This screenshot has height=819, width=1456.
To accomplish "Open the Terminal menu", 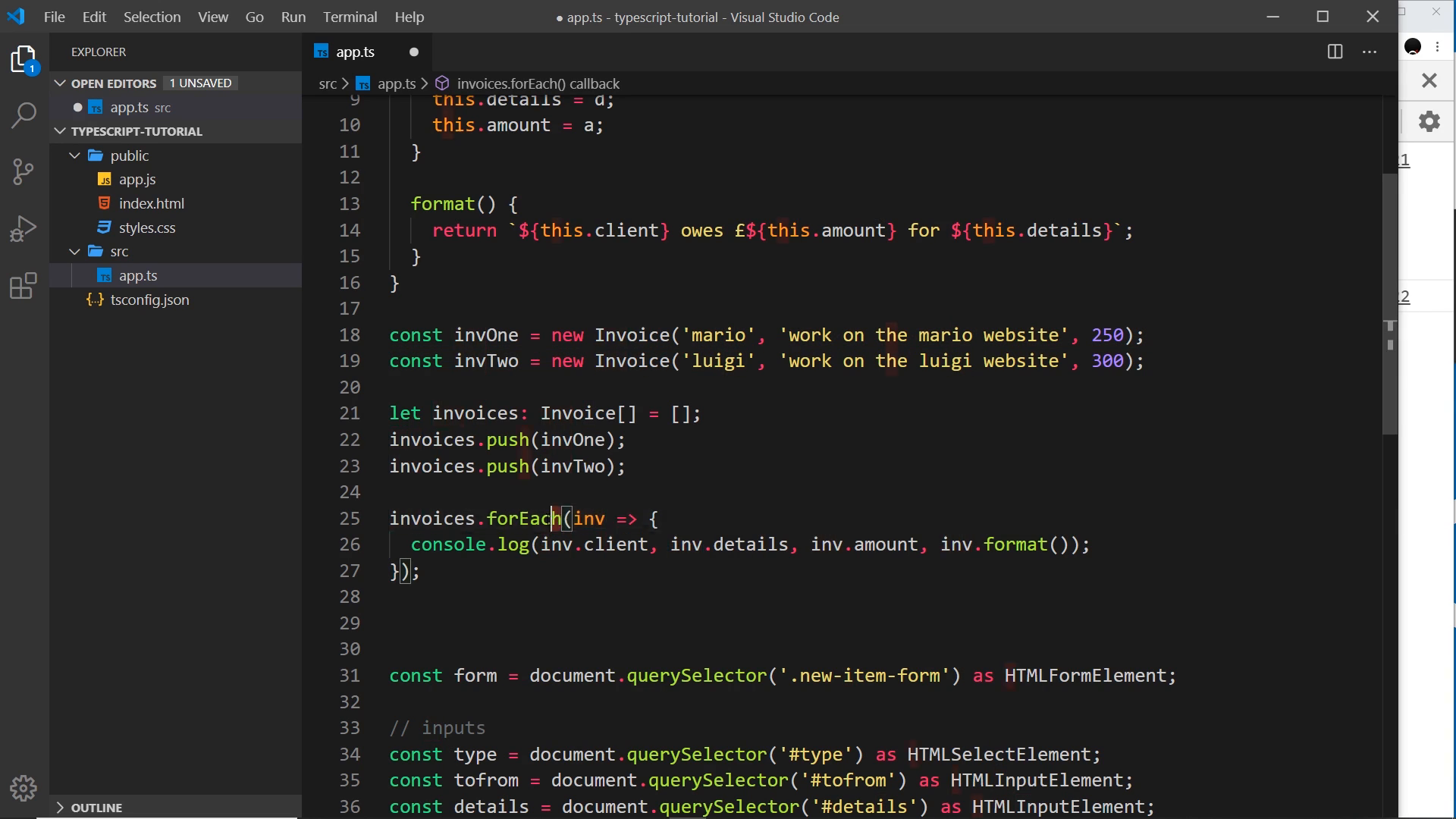I will point(350,17).
